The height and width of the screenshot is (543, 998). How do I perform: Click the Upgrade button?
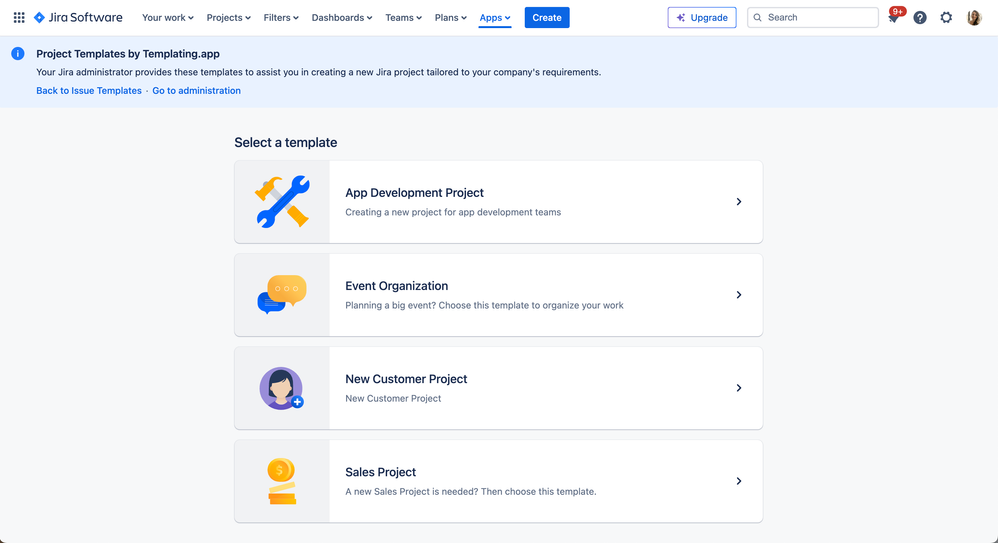(702, 18)
